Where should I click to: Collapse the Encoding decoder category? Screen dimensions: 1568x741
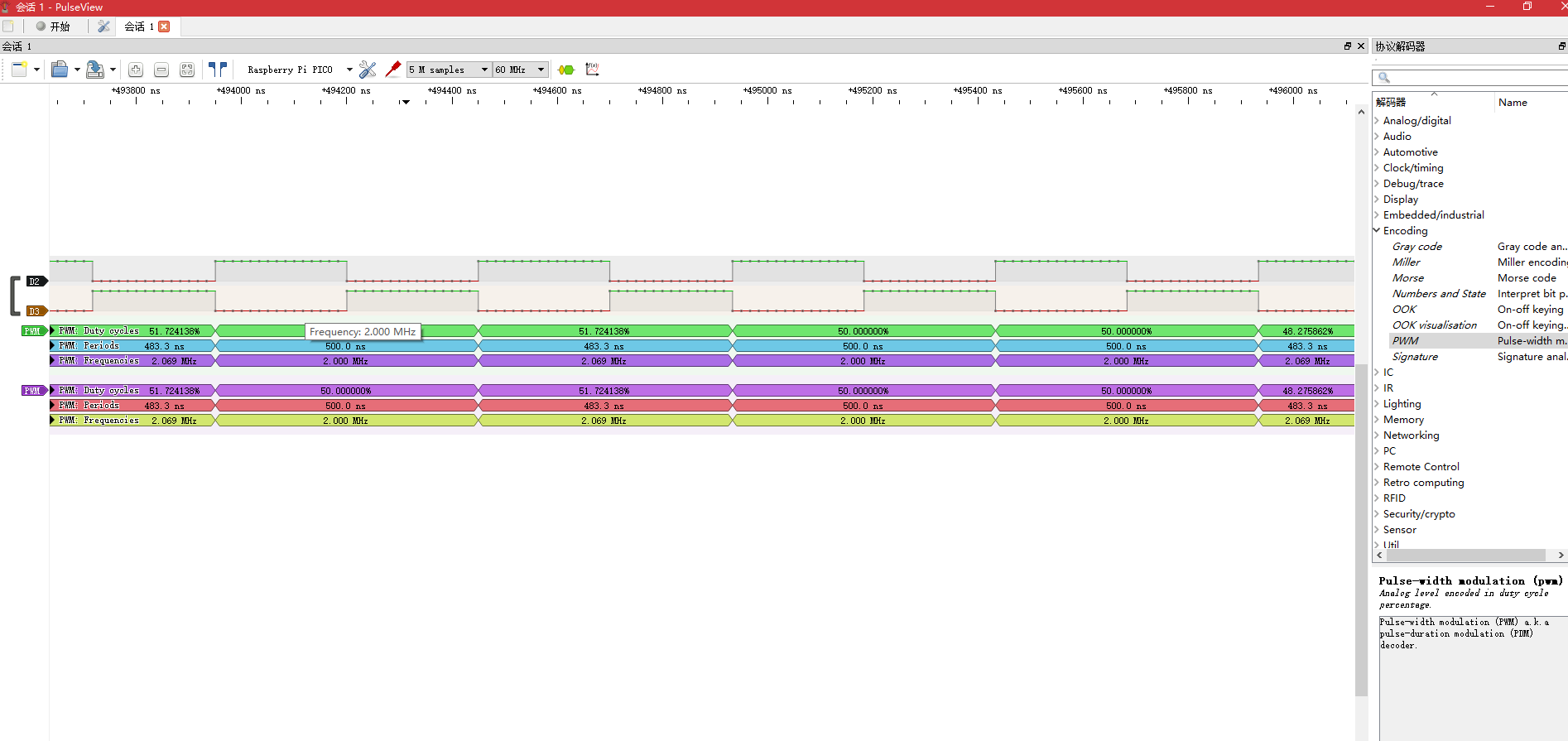click(1377, 231)
